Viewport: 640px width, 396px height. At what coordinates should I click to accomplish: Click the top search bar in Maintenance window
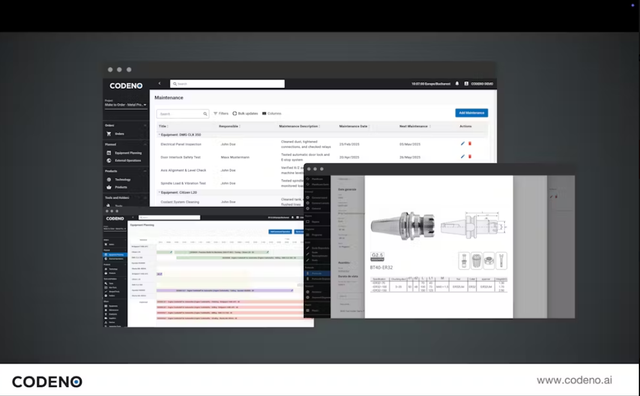[227, 84]
